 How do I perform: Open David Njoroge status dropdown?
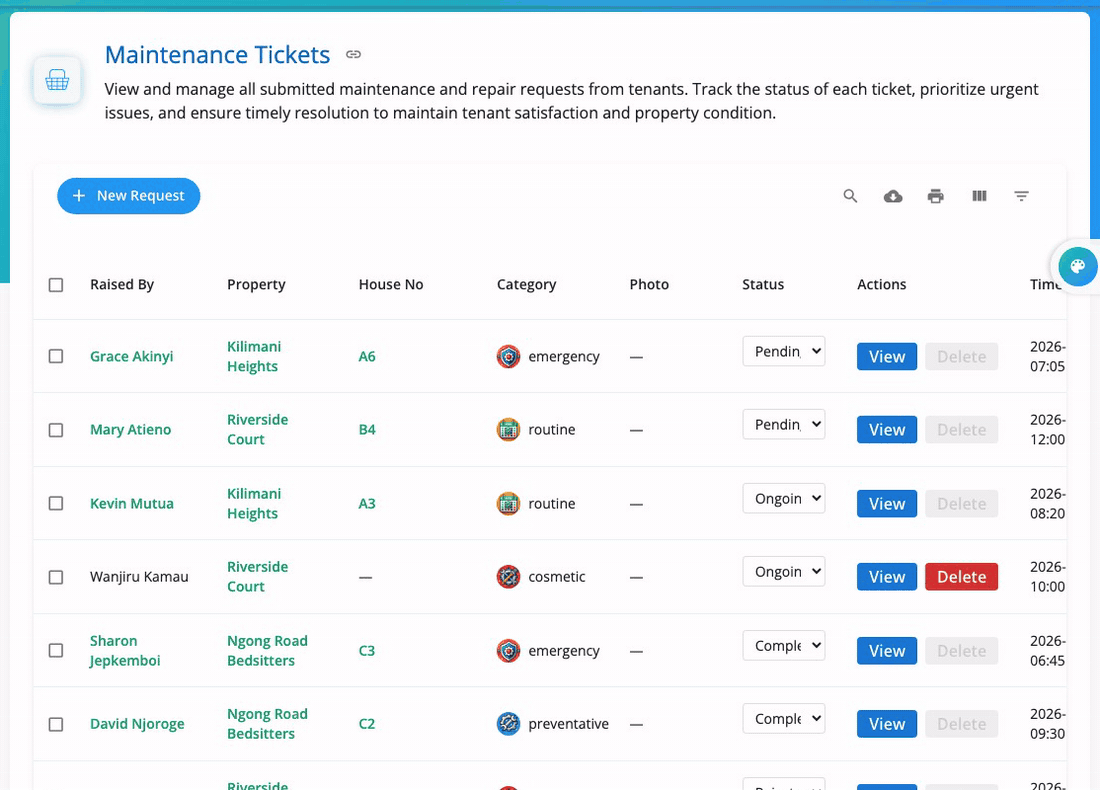pos(784,718)
